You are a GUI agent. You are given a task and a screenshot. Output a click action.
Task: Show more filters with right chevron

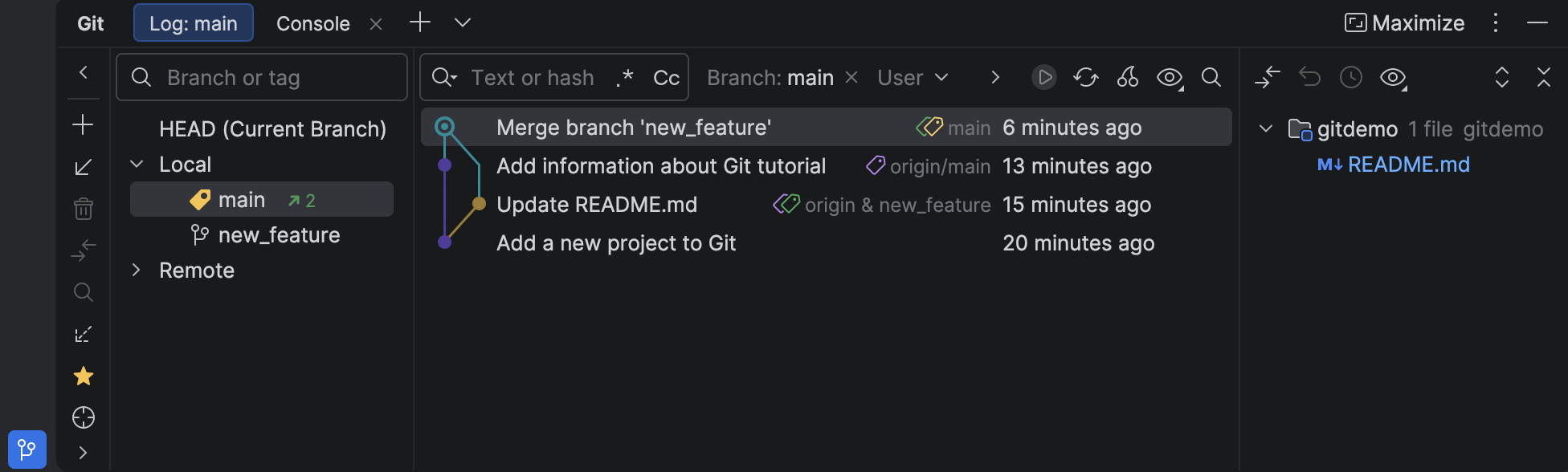995,77
